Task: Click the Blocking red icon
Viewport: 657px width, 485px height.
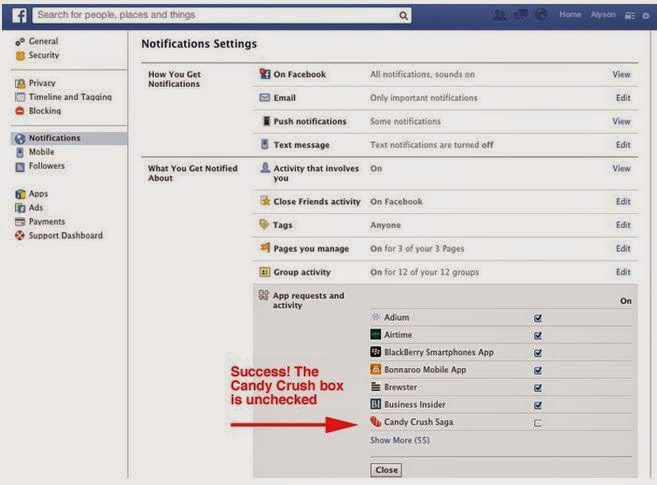Action: [20, 111]
